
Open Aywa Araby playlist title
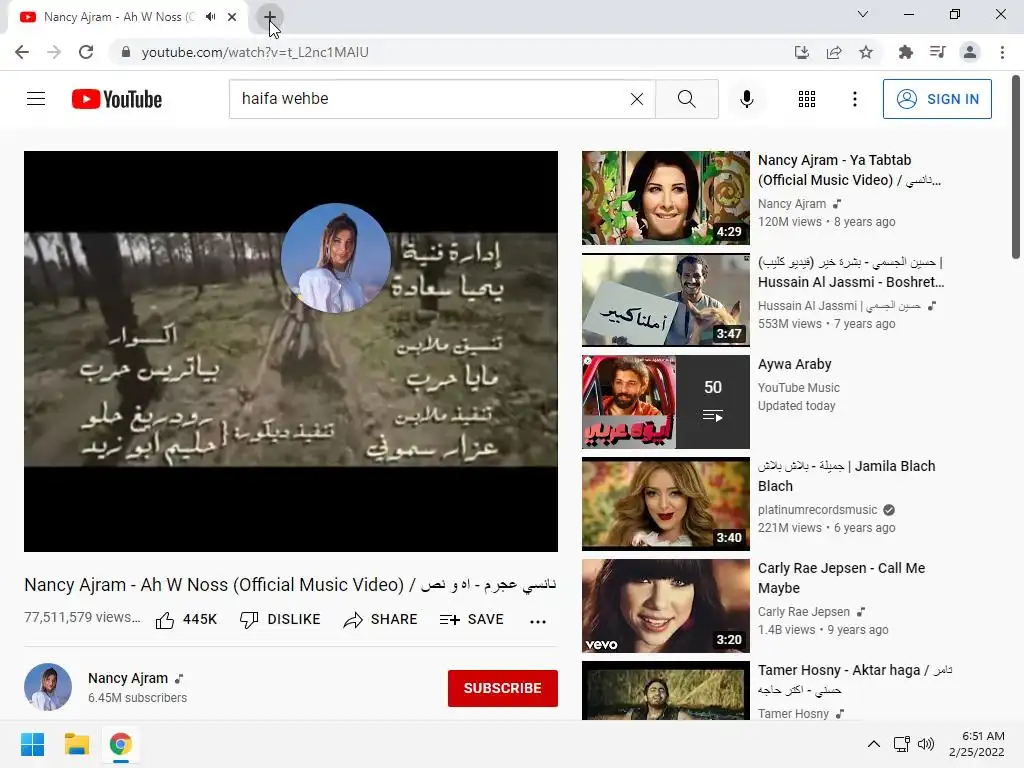794,364
